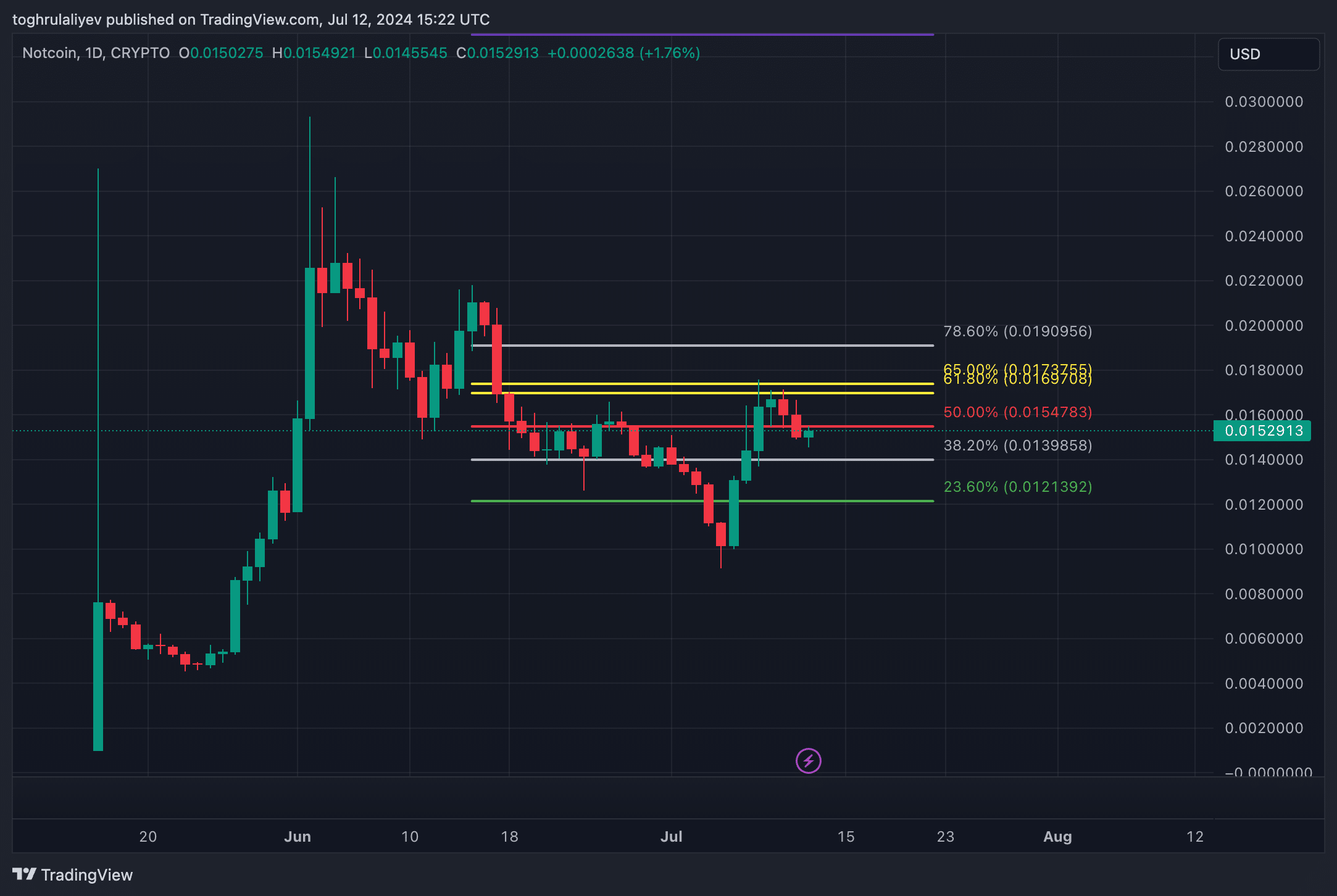Click the Jul date label on time axis
The width and height of the screenshot is (1337, 896).
pyautogui.click(x=672, y=837)
